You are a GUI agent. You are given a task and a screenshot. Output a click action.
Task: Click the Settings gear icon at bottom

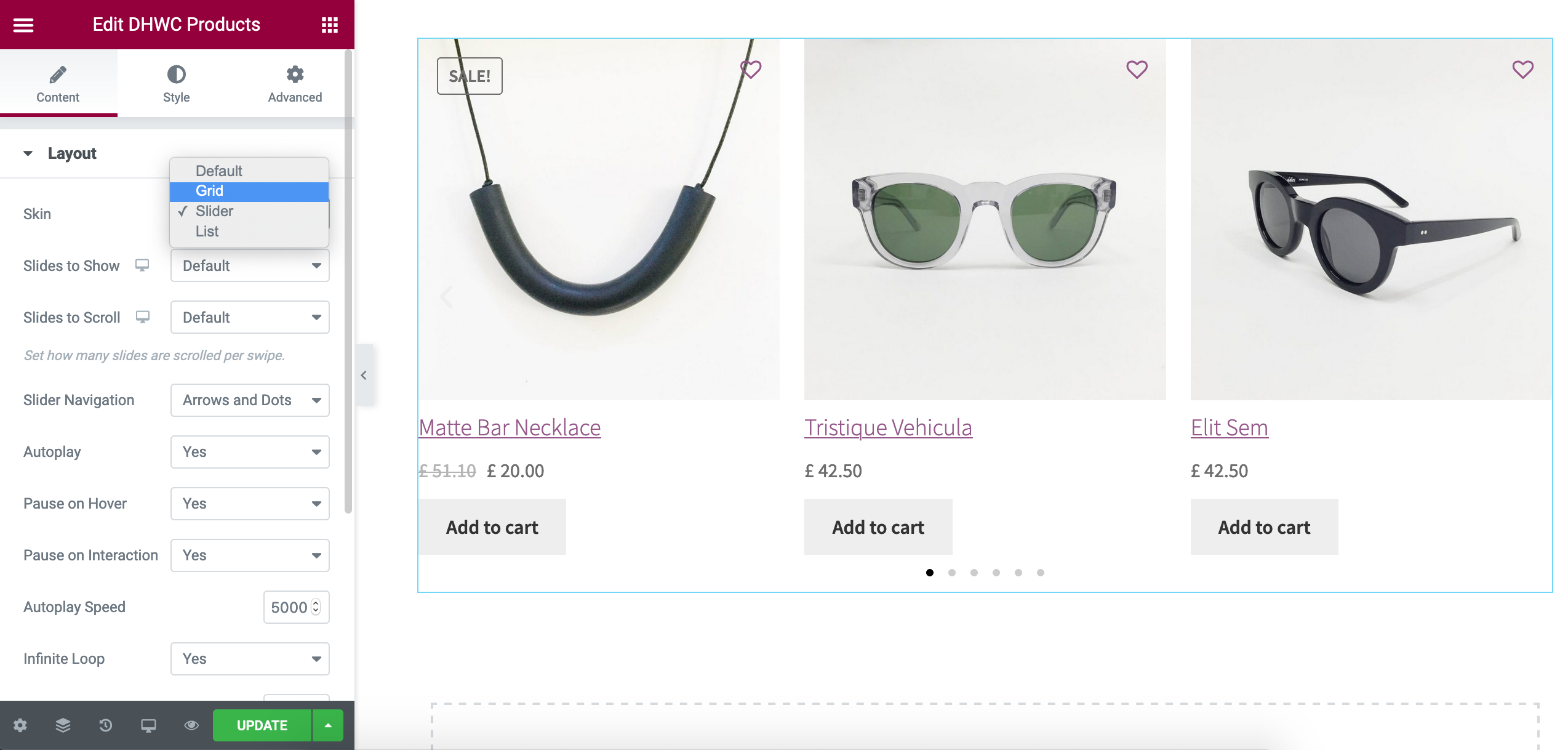pos(20,725)
